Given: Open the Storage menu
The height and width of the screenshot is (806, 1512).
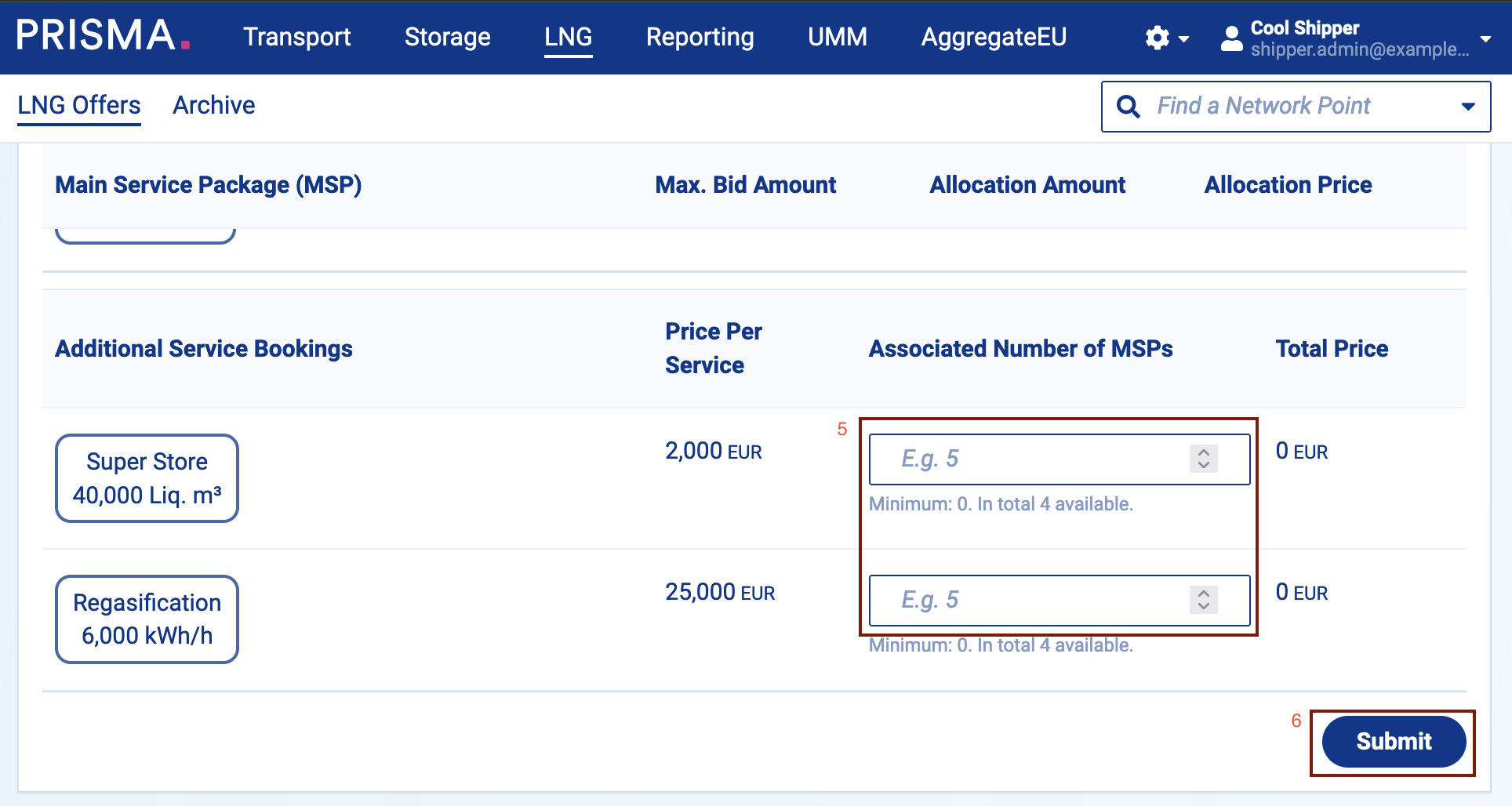Looking at the screenshot, I should tap(447, 37).
